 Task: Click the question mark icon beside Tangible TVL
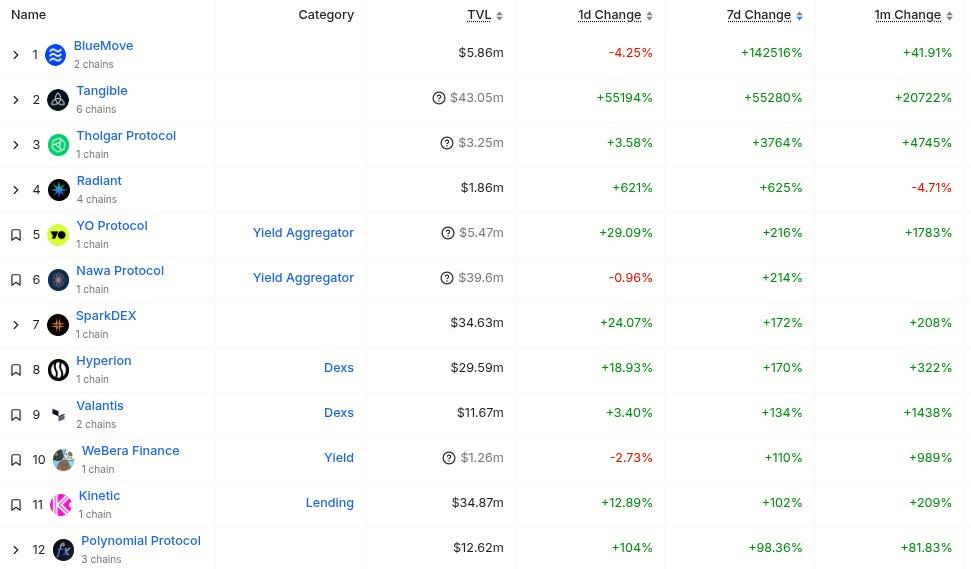[438, 98]
